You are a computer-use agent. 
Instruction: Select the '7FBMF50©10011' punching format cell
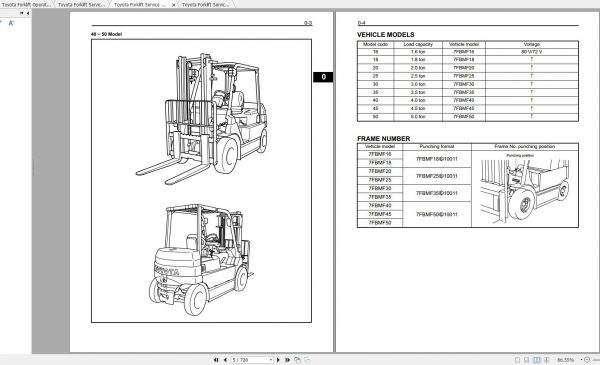coord(437,215)
